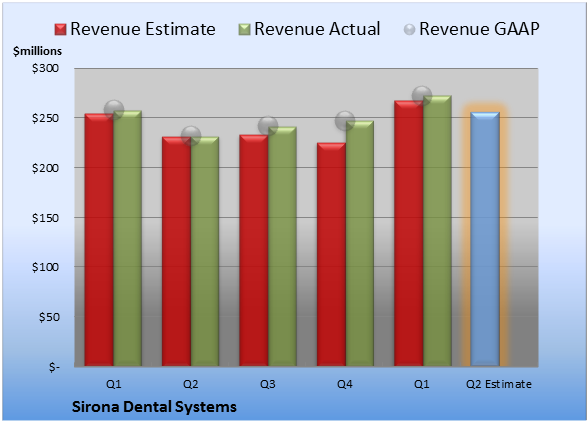
Task: Click the gray Revenue GAAP legend marker
Action: (410, 30)
